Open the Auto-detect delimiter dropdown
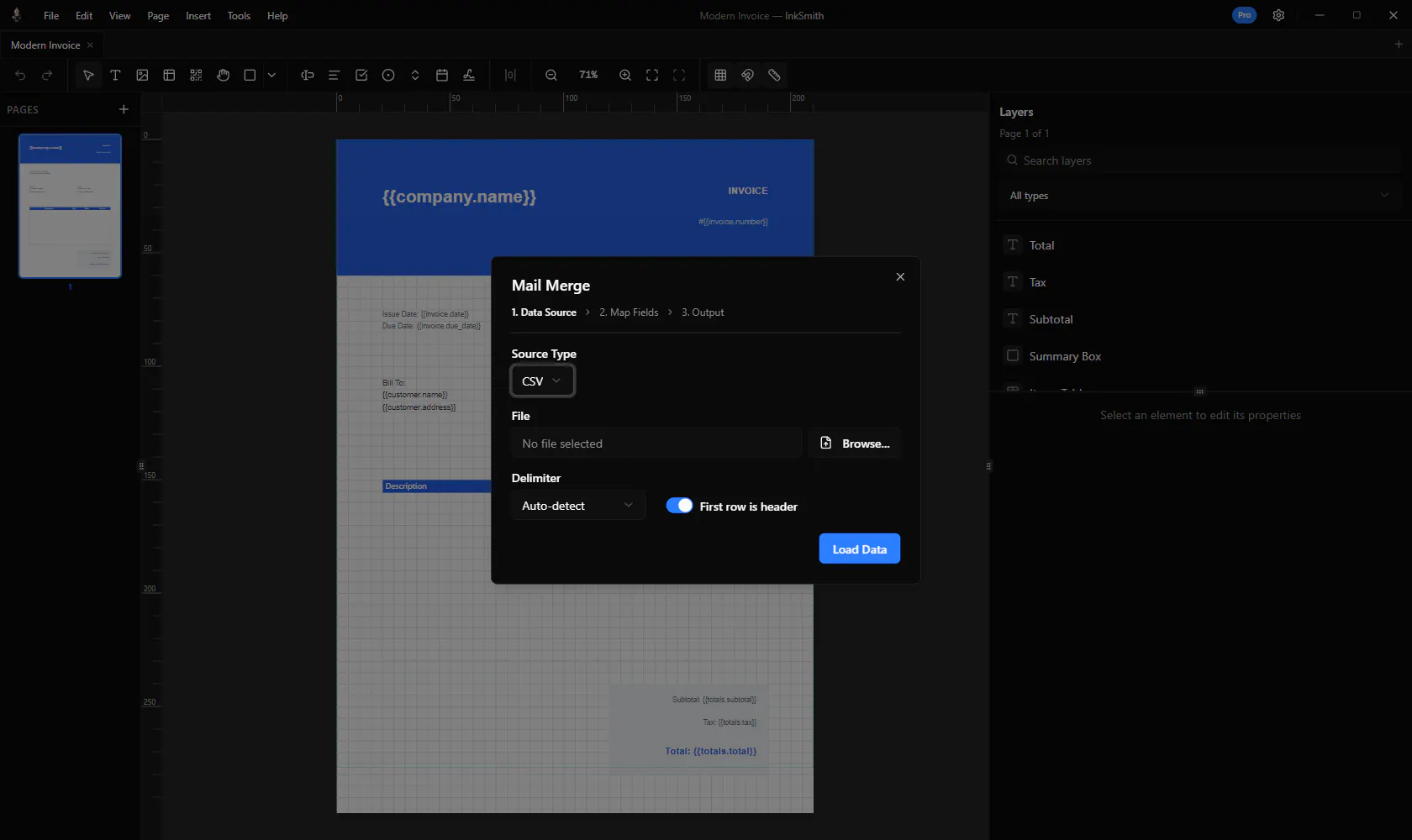This screenshot has width=1412, height=840. coord(578,506)
